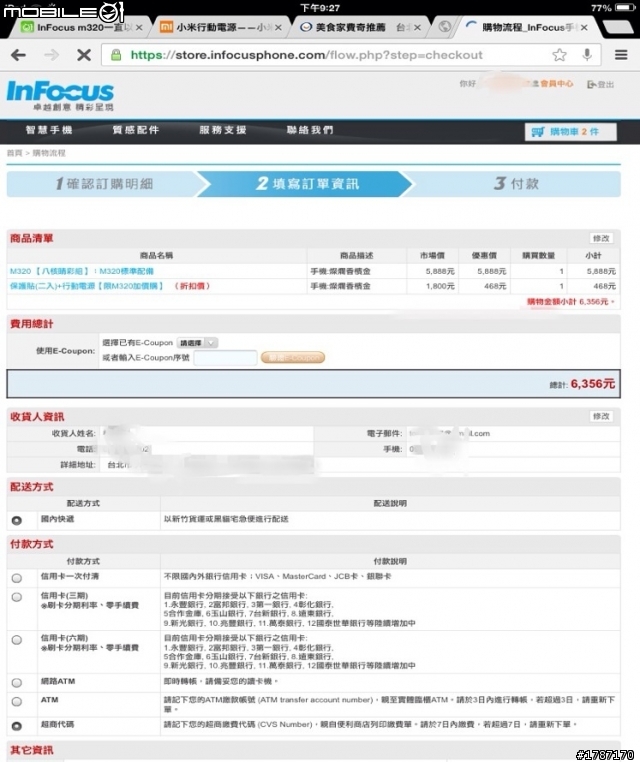Open 聯絡我們 navigation menu
This screenshot has height=763, width=640.
pos(310,130)
